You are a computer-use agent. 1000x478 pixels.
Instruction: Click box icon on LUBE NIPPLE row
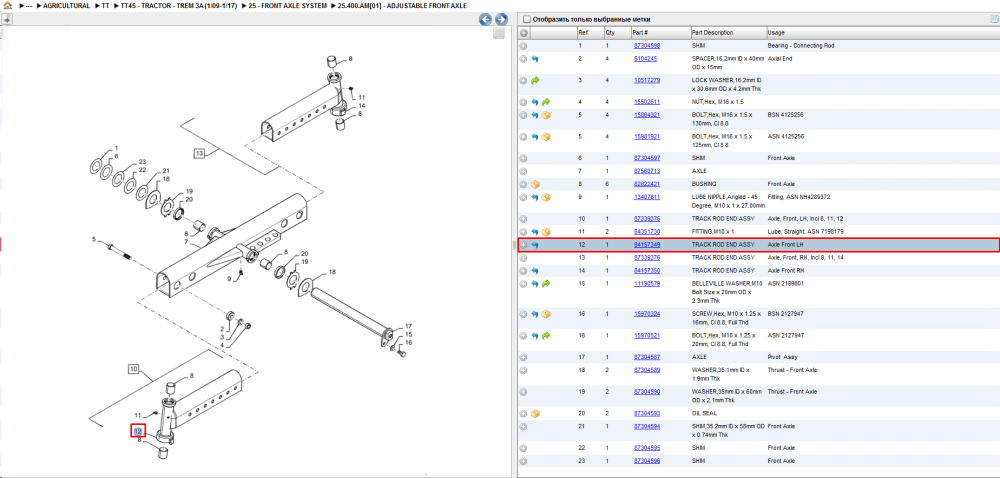coord(546,198)
